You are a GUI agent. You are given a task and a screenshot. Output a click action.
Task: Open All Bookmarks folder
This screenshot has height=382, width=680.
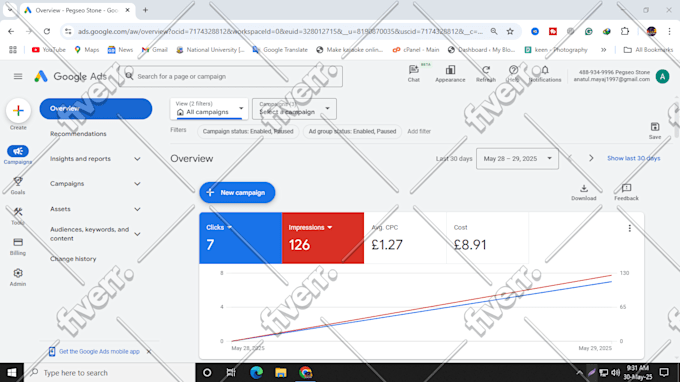648,50
